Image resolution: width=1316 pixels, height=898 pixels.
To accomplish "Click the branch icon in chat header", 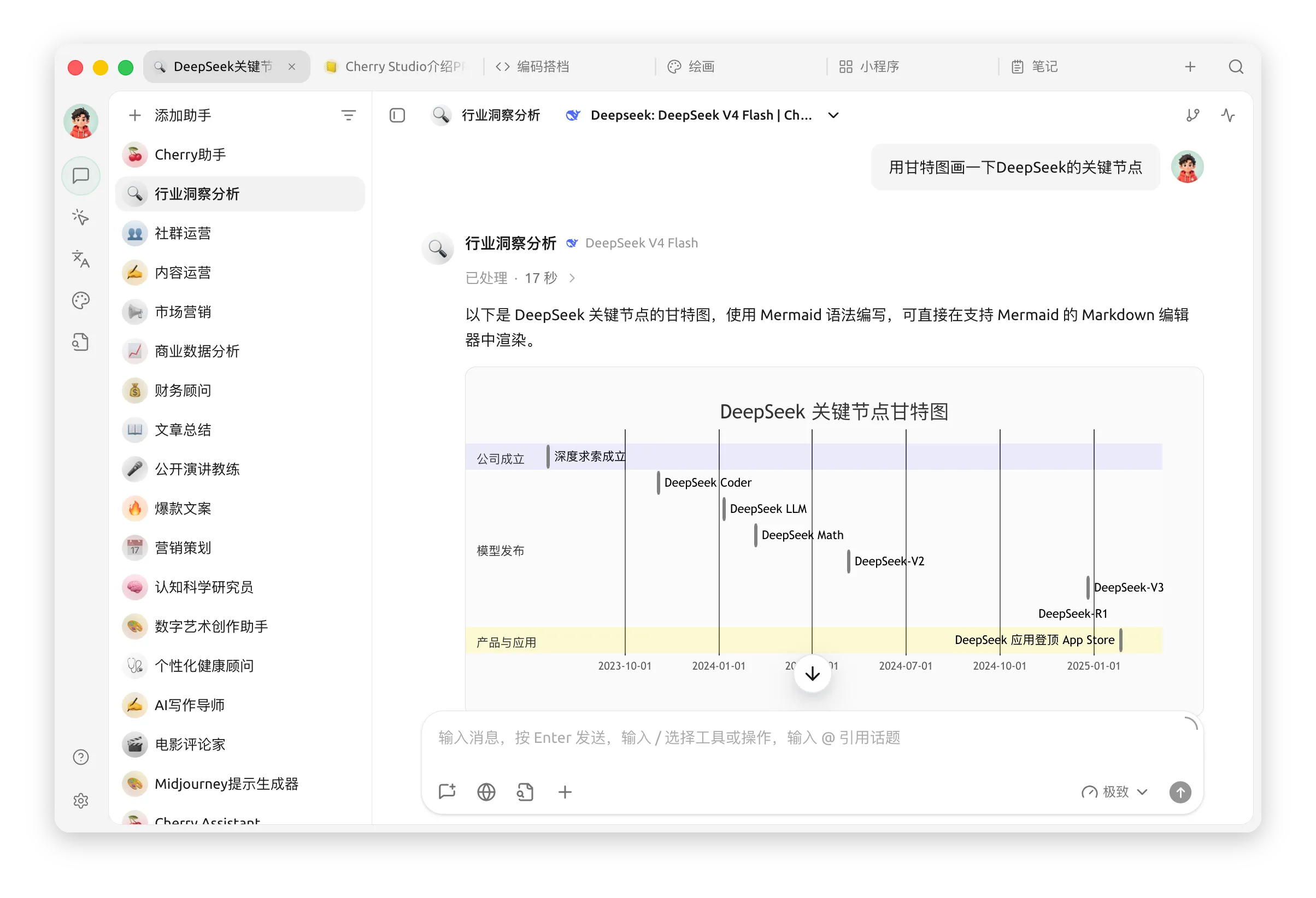I will click(1192, 115).
